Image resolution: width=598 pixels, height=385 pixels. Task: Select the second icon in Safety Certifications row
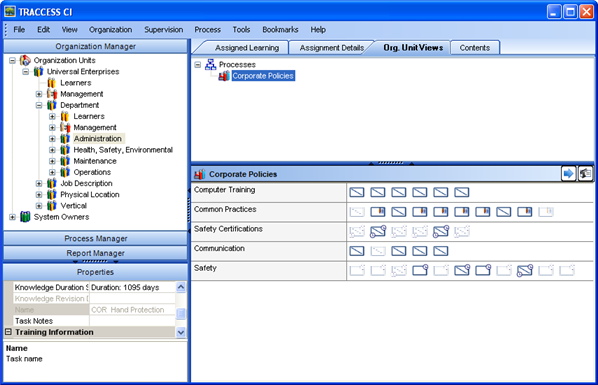(378, 231)
